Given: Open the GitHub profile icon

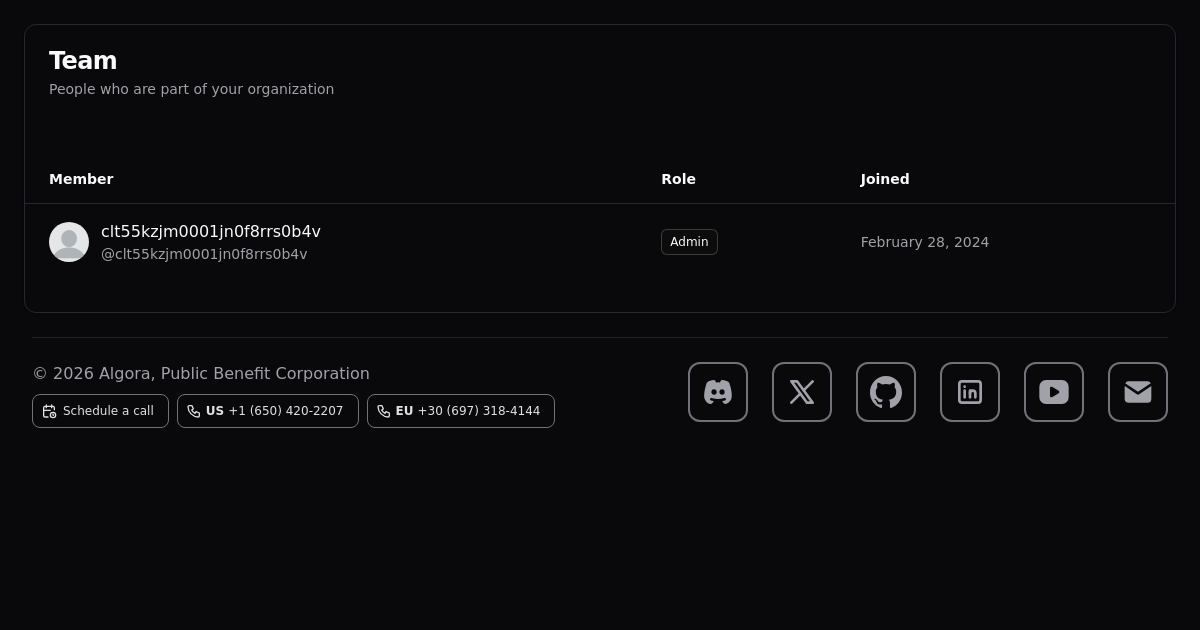Looking at the screenshot, I should coord(885,392).
